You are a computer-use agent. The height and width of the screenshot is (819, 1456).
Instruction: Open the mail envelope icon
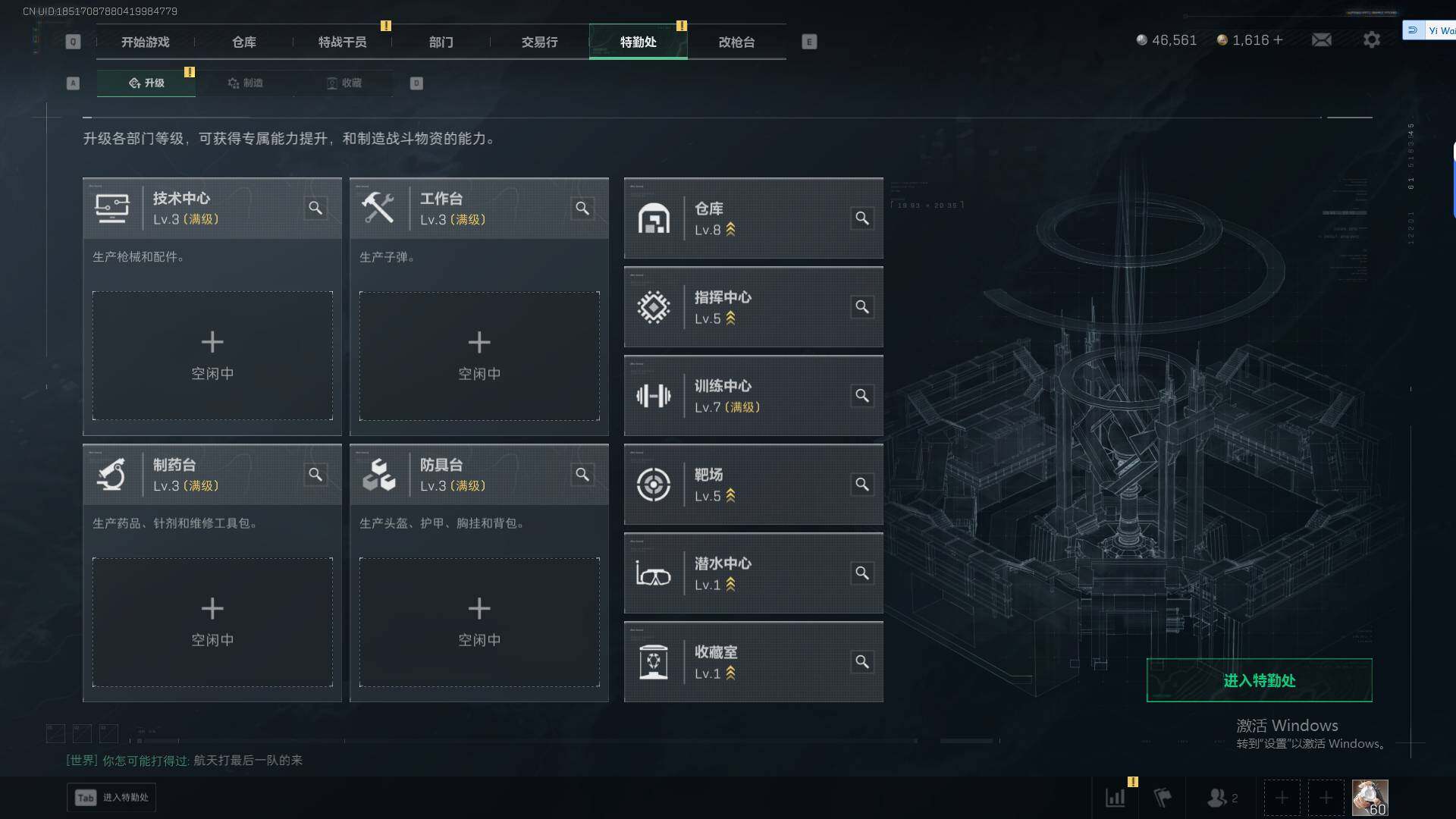click(1322, 40)
